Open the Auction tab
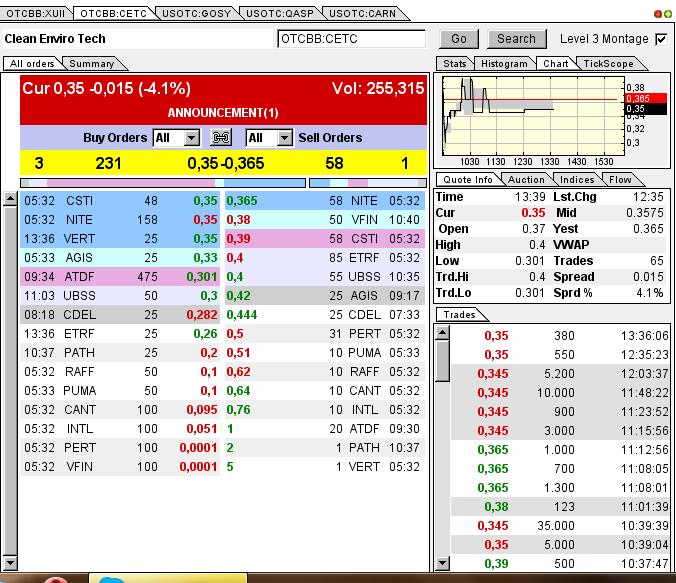Screen dimensions: 676x583 click(526, 179)
